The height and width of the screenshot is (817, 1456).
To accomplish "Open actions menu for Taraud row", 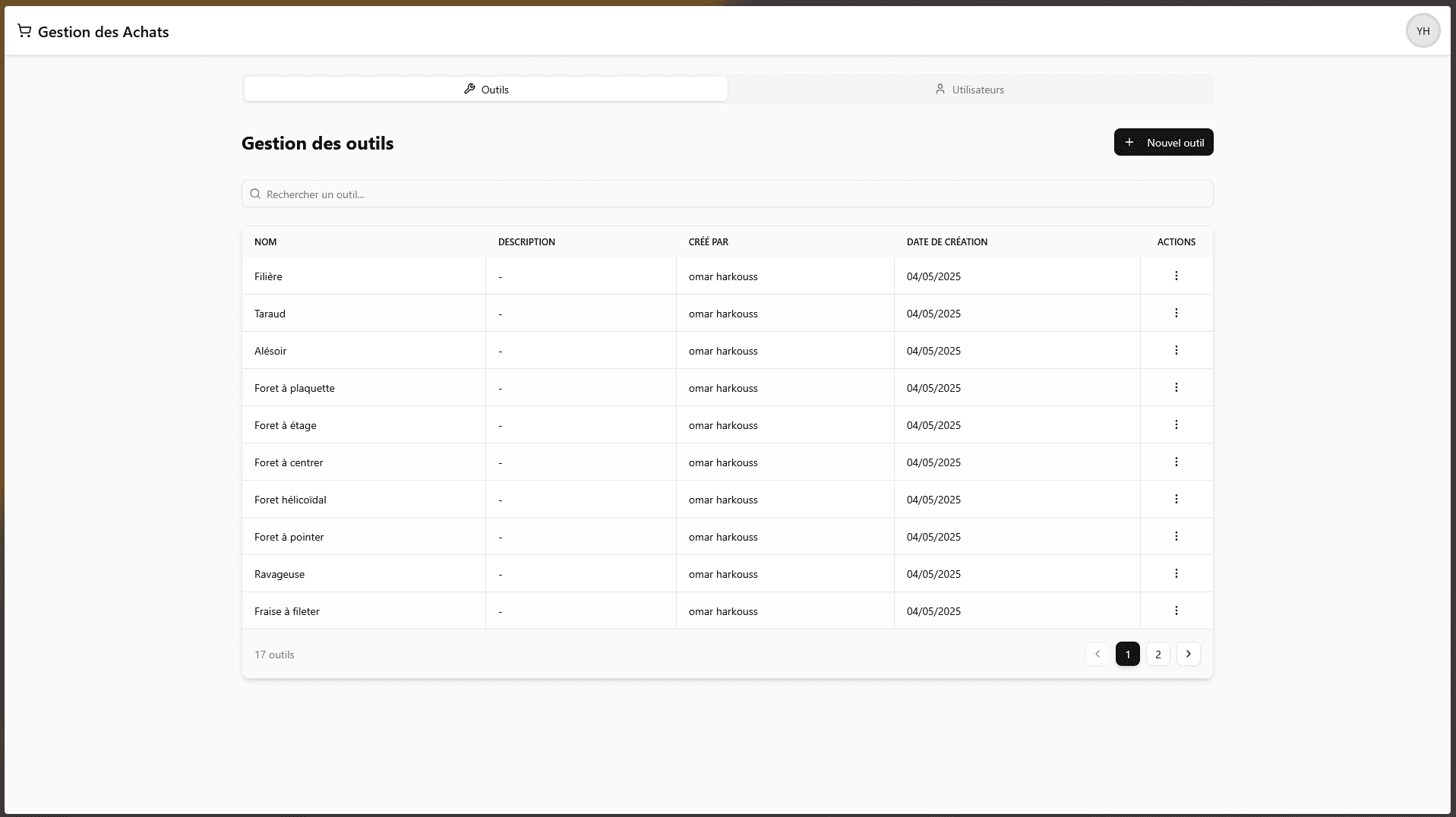I will pos(1176,314).
